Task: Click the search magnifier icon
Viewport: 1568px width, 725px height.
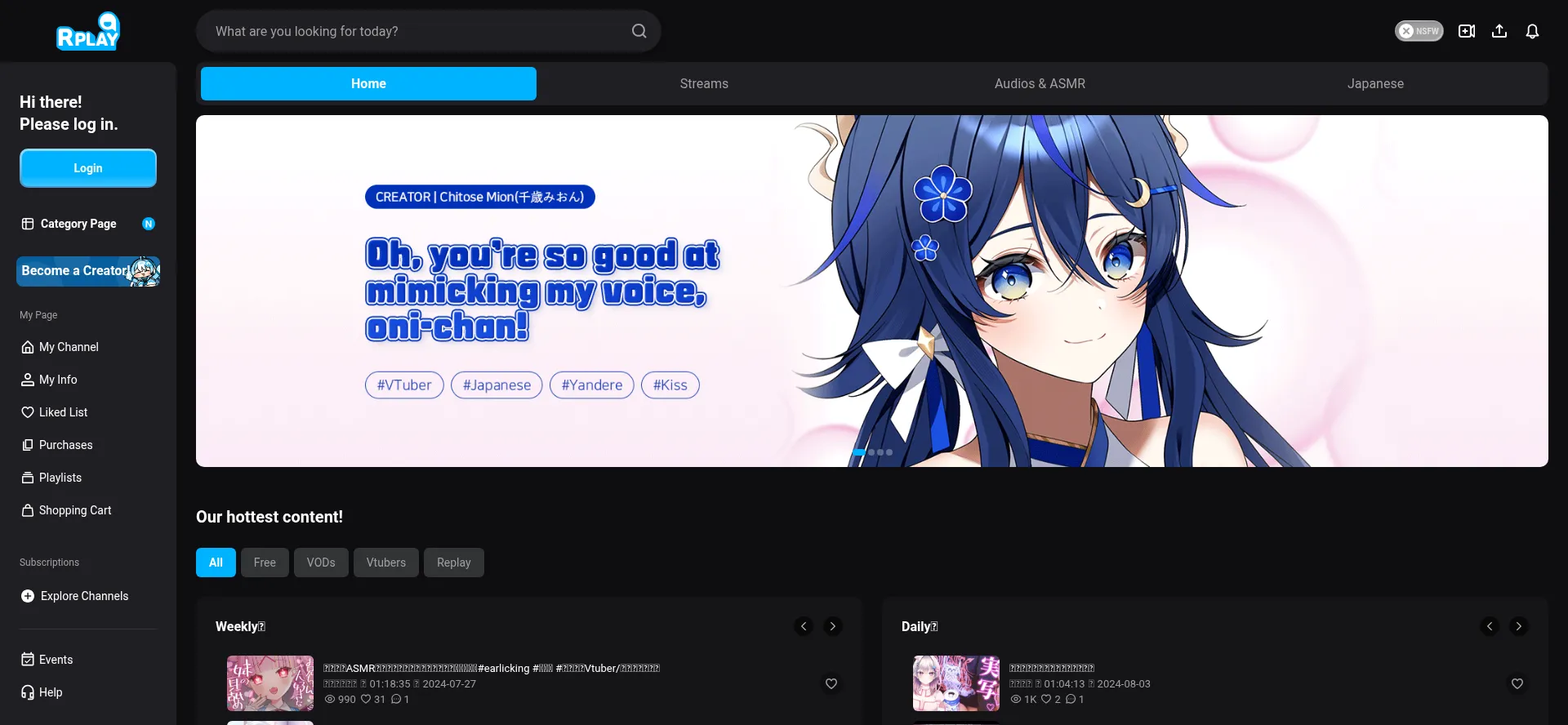Action: (x=639, y=31)
